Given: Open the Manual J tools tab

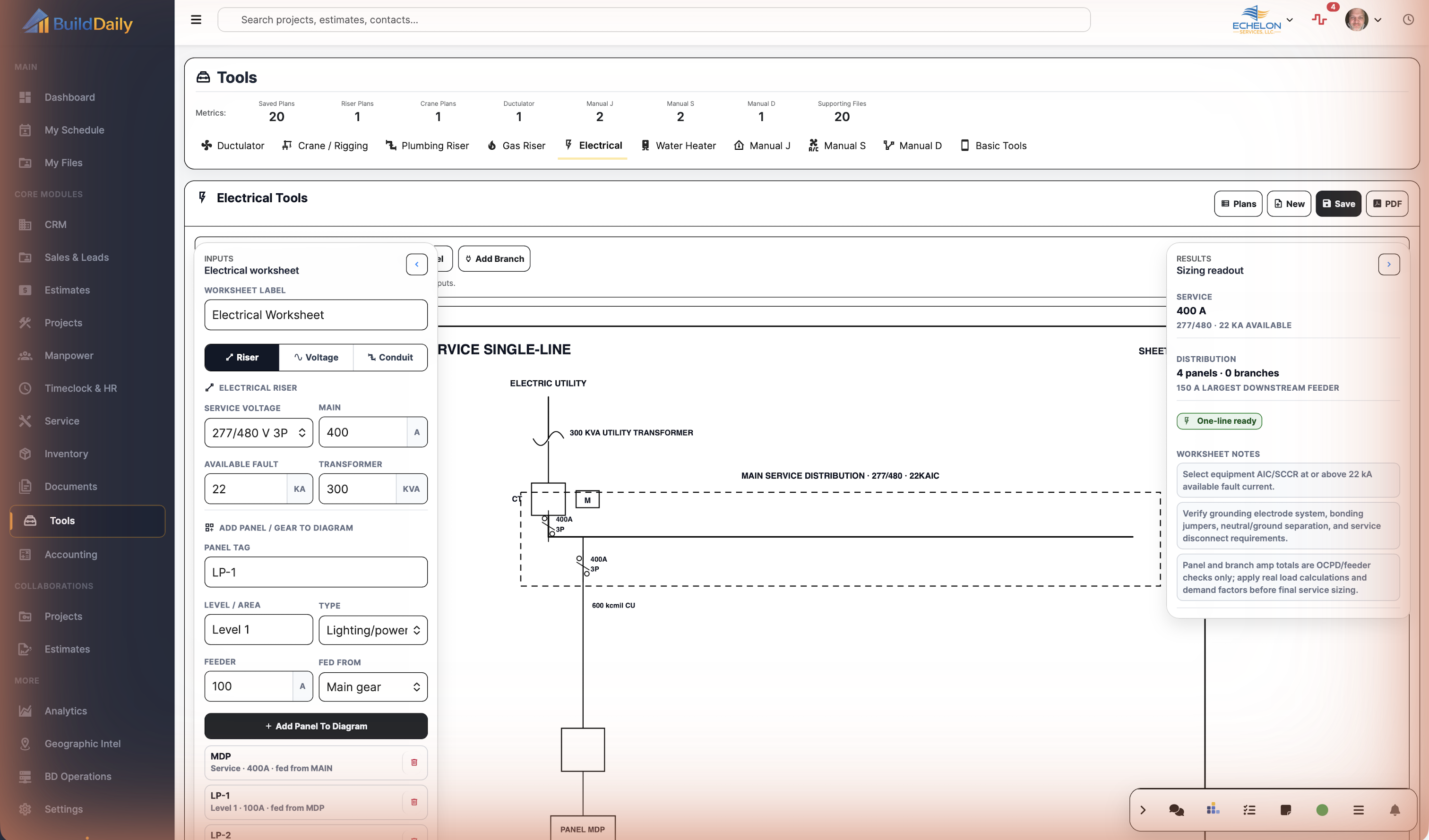Looking at the screenshot, I should 762,146.
